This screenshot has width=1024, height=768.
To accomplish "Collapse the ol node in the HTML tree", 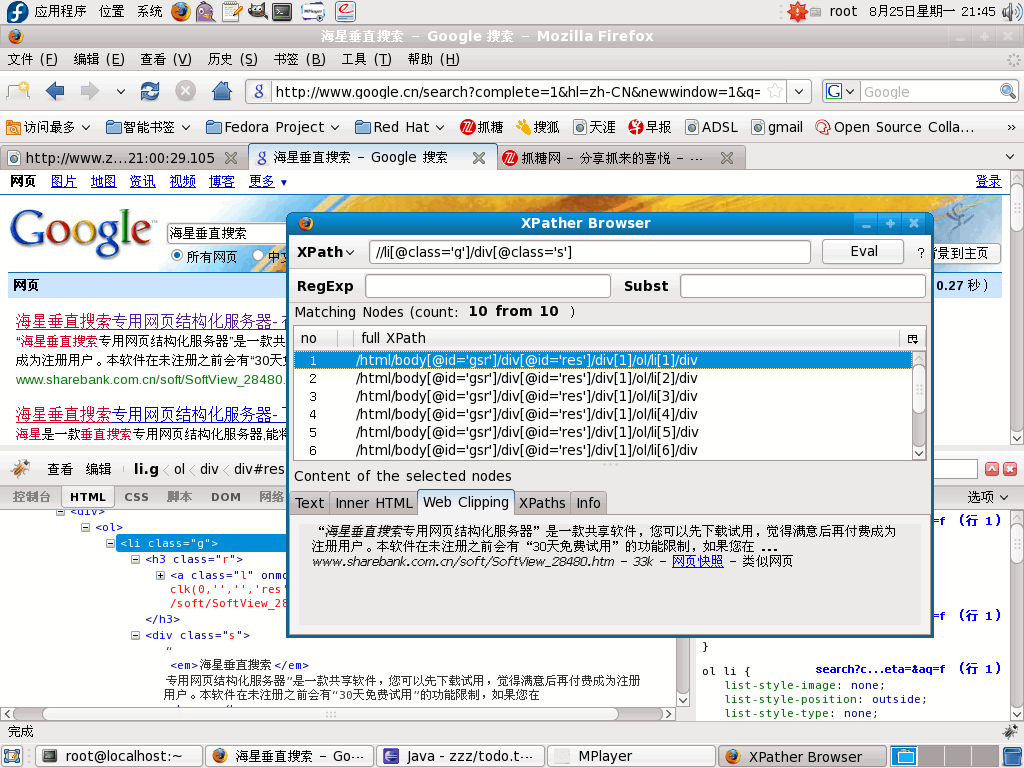I will [x=86, y=527].
